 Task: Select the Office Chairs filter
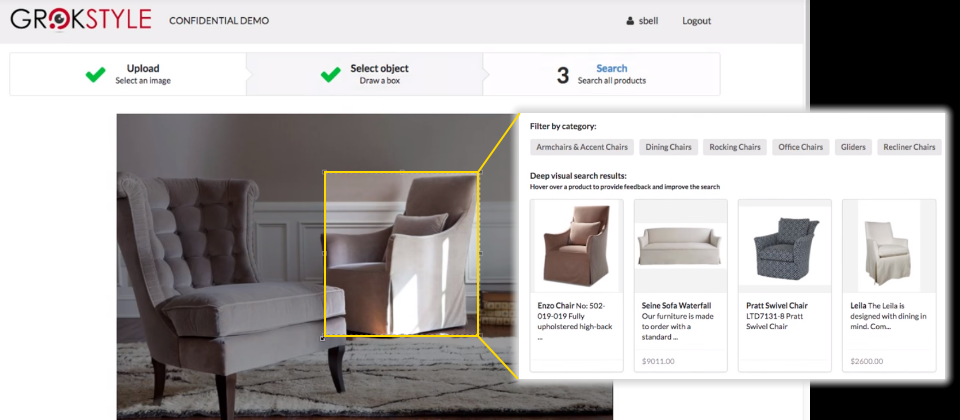coord(800,147)
